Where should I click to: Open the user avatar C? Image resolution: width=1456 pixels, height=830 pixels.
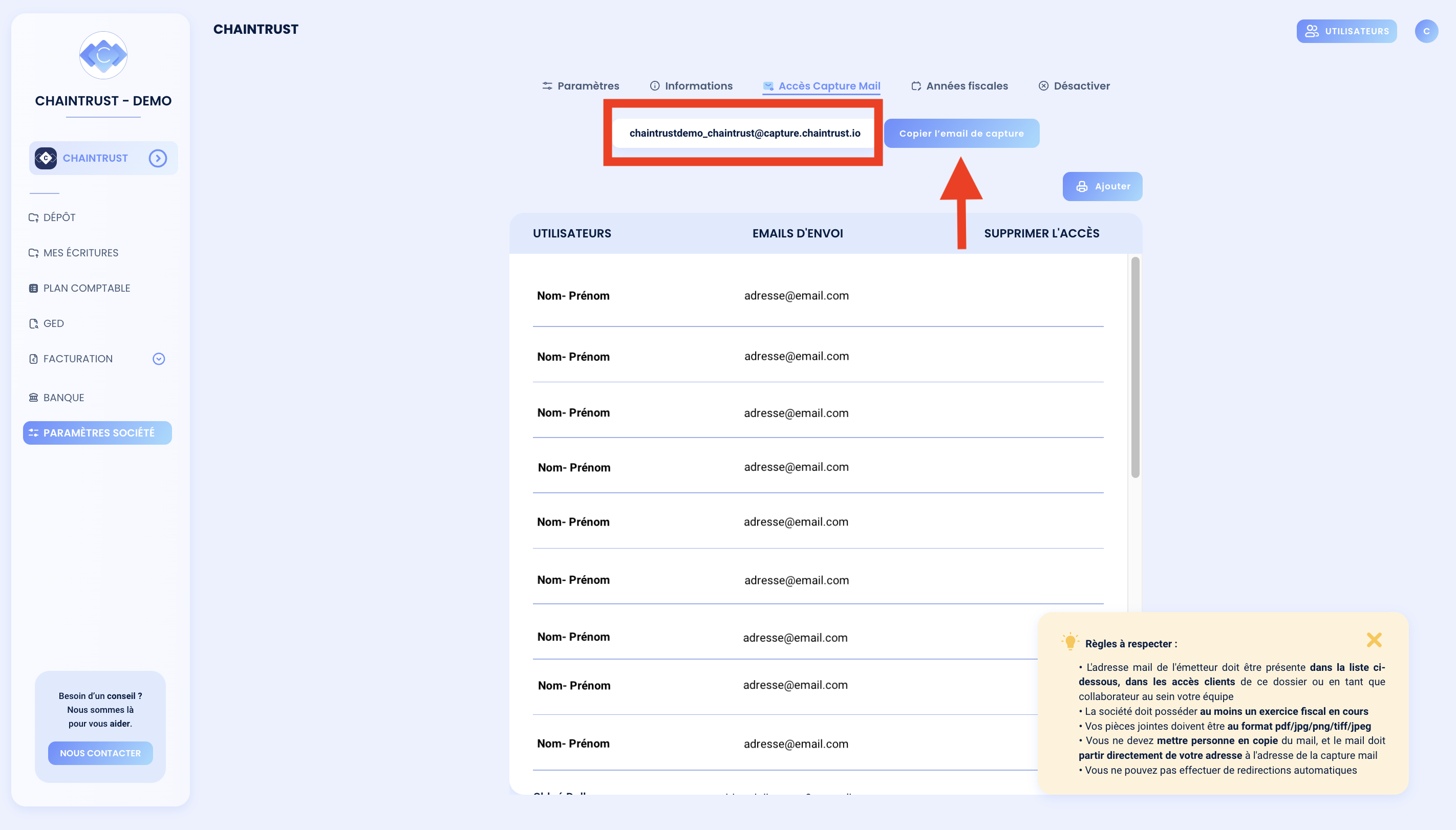[x=1426, y=31]
